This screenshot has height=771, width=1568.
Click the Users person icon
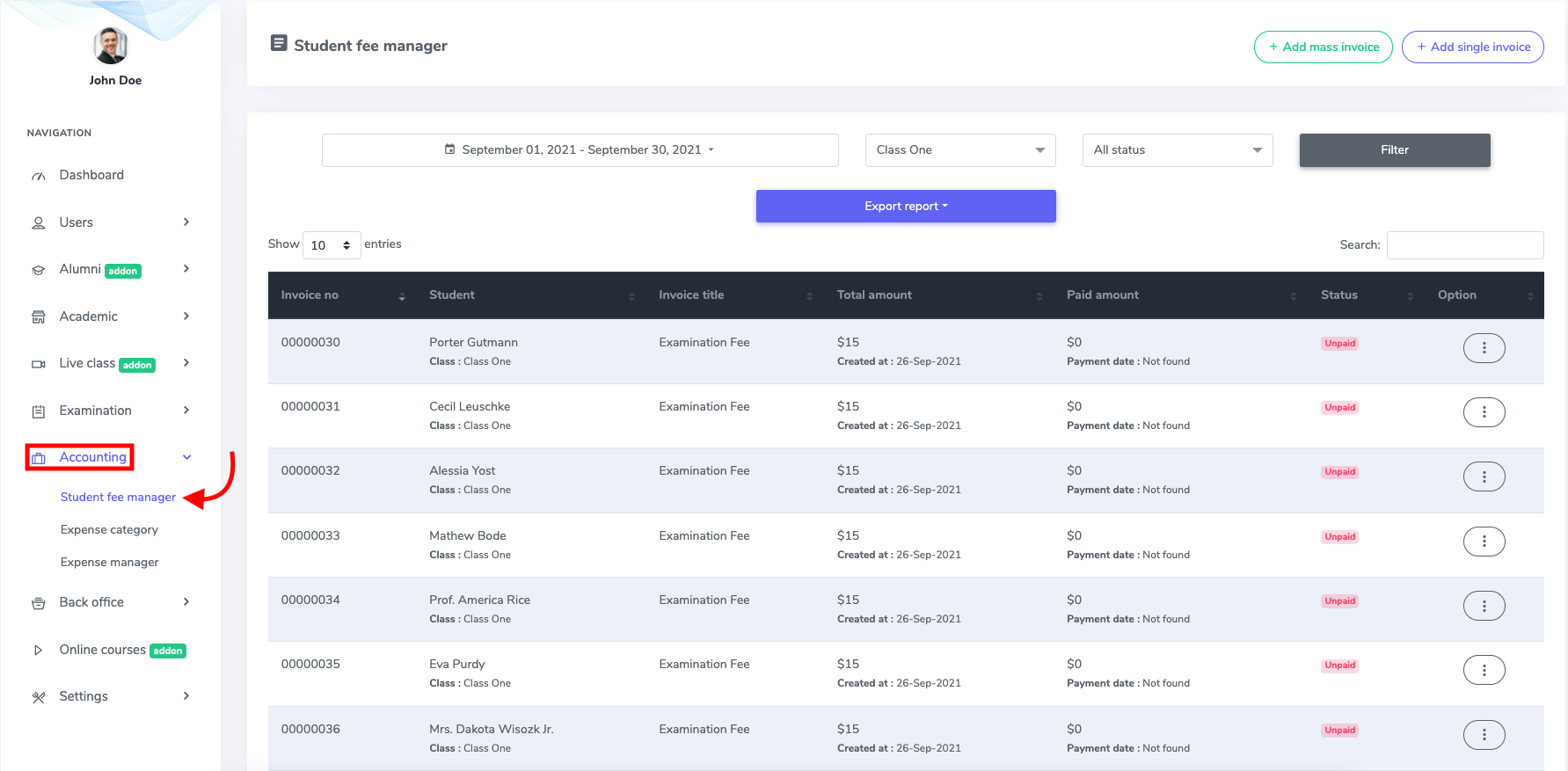click(x=38, y=223)
